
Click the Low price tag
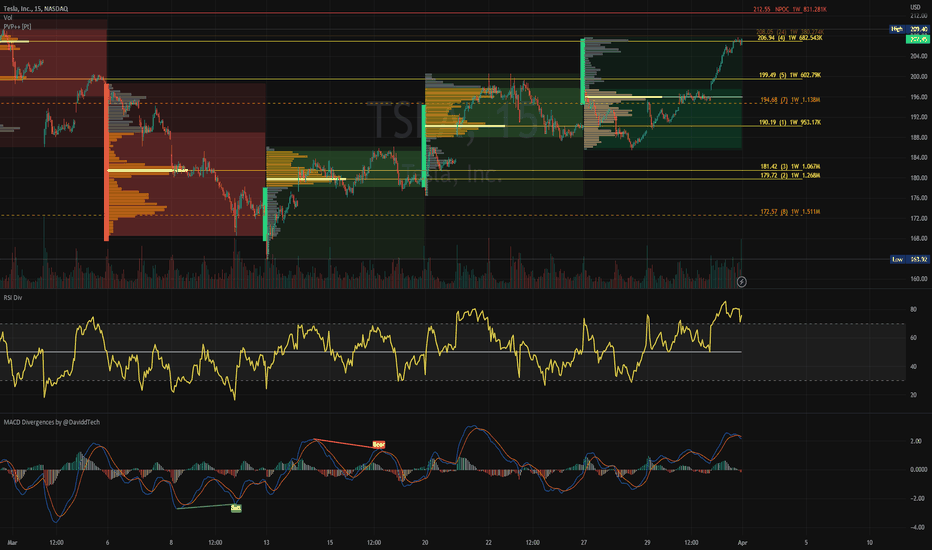(x=909, y=259)
